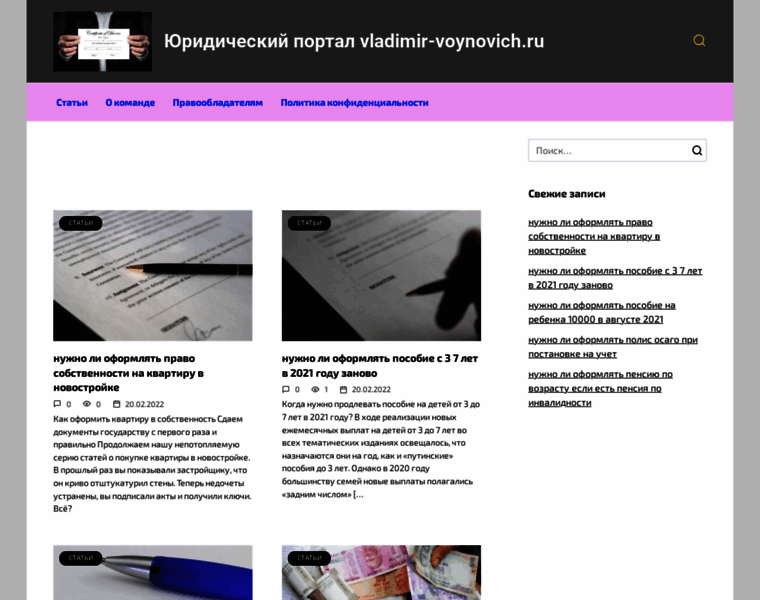The image size is (760, 600).
Task: Click excerpt starting Как оформить квартиру
Action: [x=152, y=463]
